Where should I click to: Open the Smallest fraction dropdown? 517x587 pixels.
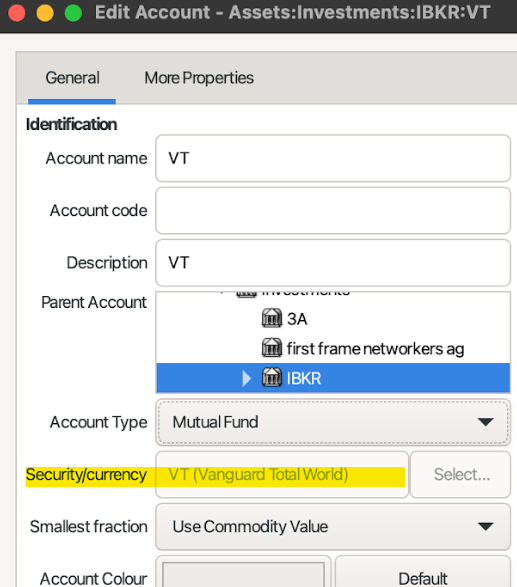[333, 527]
